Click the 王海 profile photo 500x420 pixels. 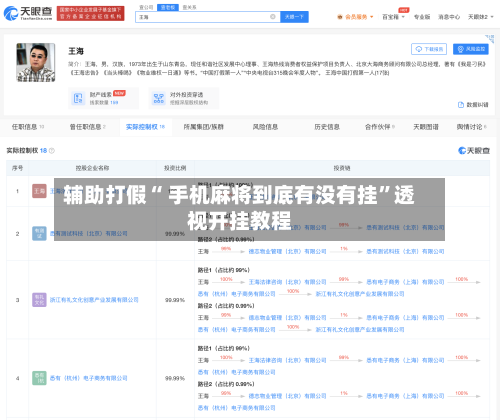[36, 62]
